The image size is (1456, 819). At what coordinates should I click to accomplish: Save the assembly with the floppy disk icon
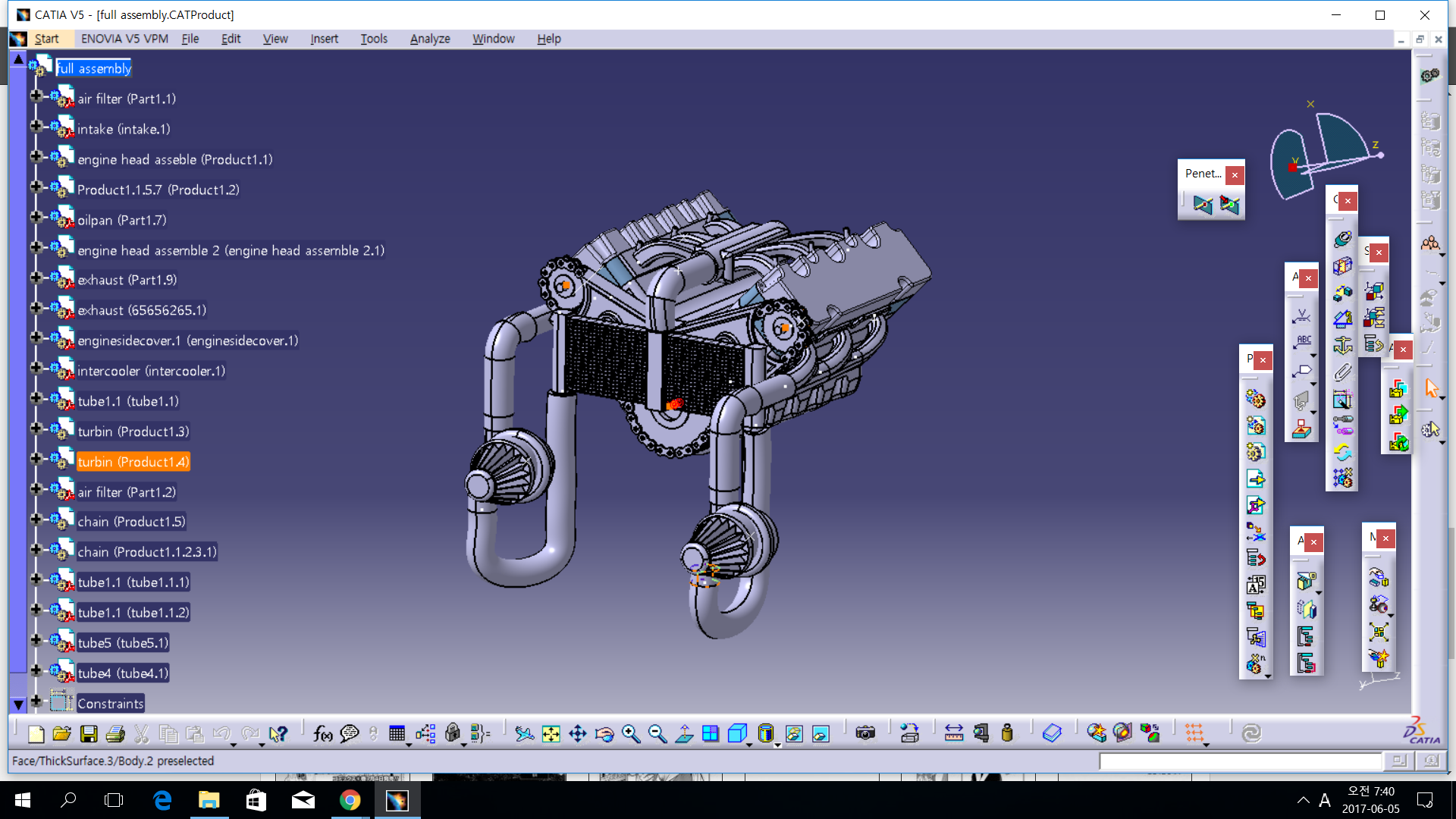click(89, 733)
